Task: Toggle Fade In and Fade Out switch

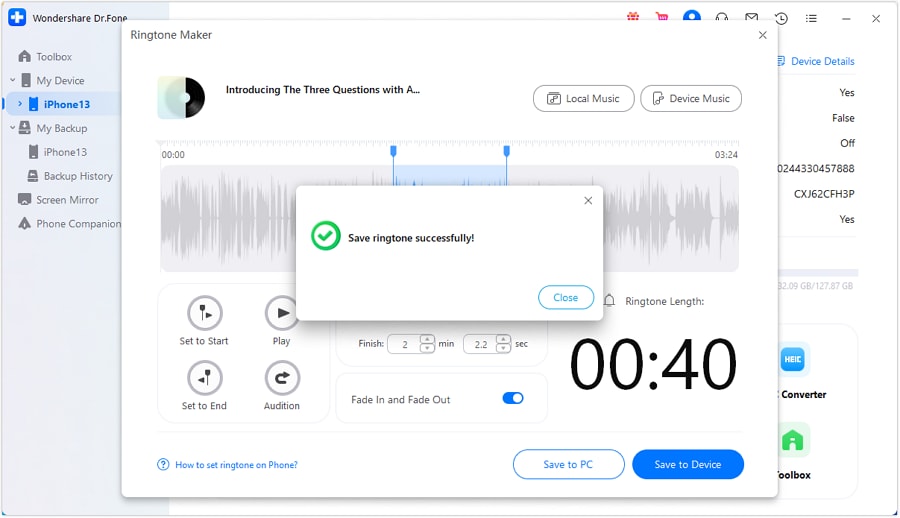Action: tap(513, 399)
